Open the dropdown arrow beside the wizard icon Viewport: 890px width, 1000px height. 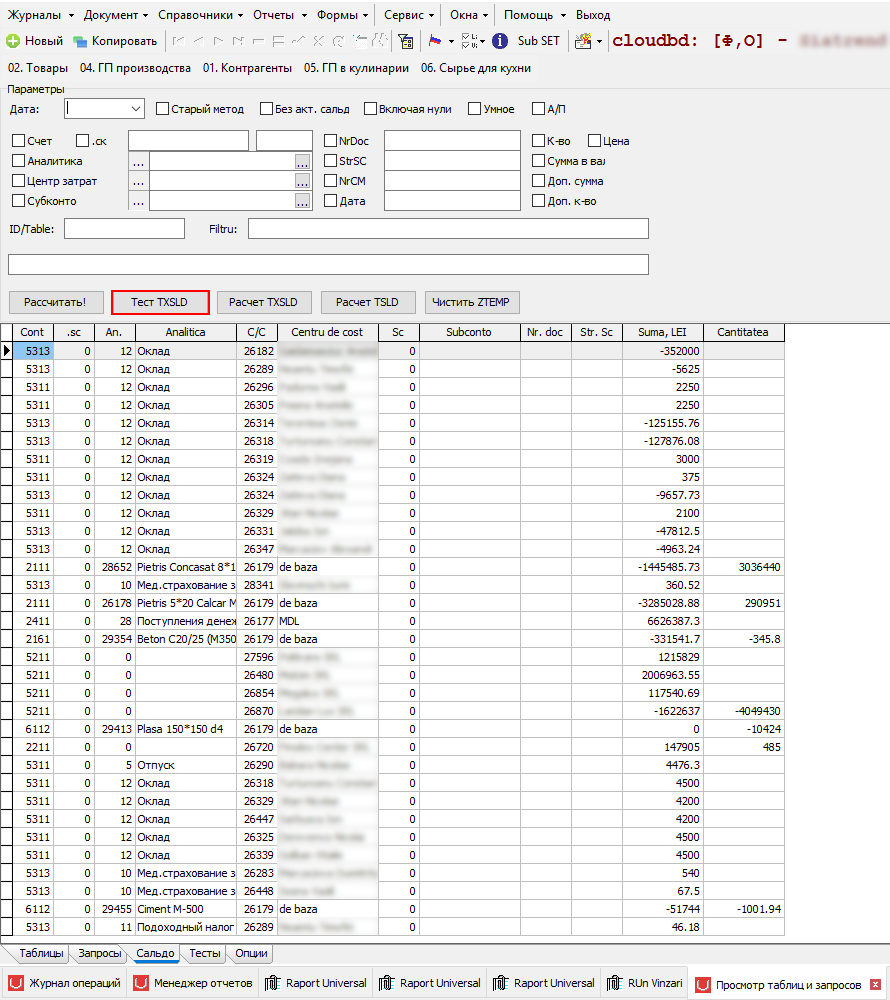(599, 41)
